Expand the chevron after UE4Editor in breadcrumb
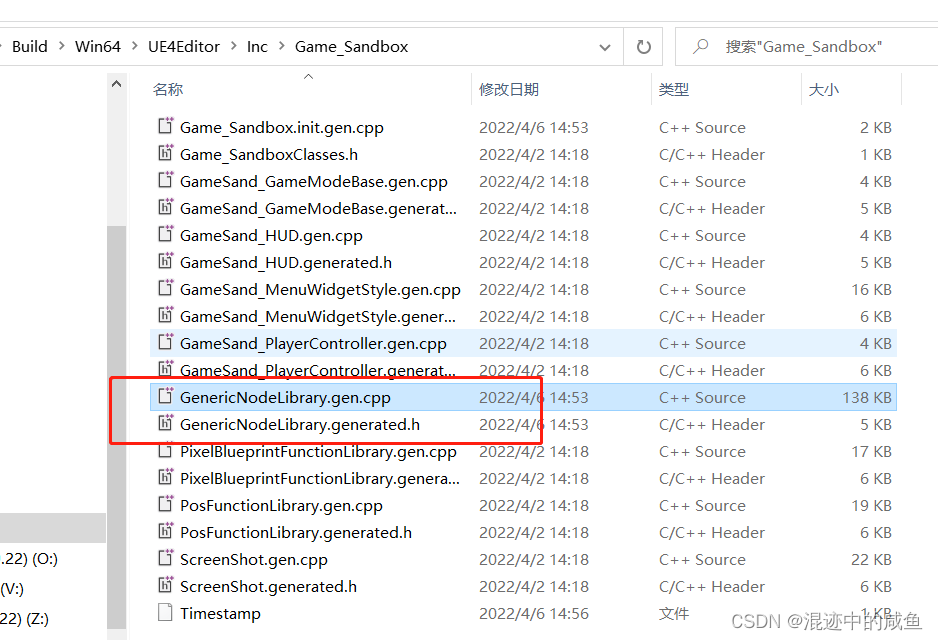This screenshot has height=640, width=938. (x=233, y=46)
